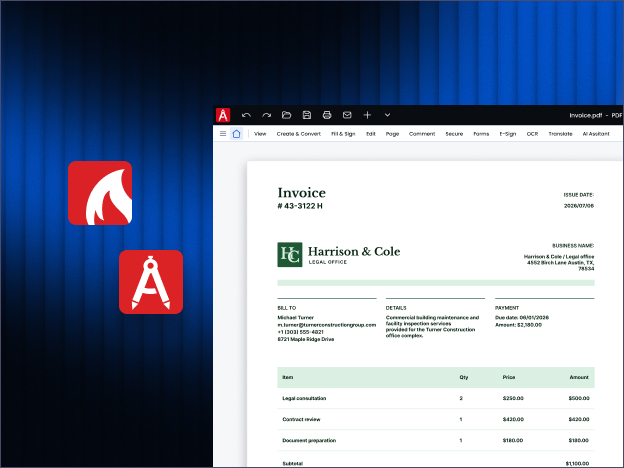Click the Translate tab
This screenshot has width=624, height=468.
(x=560, y=134)
